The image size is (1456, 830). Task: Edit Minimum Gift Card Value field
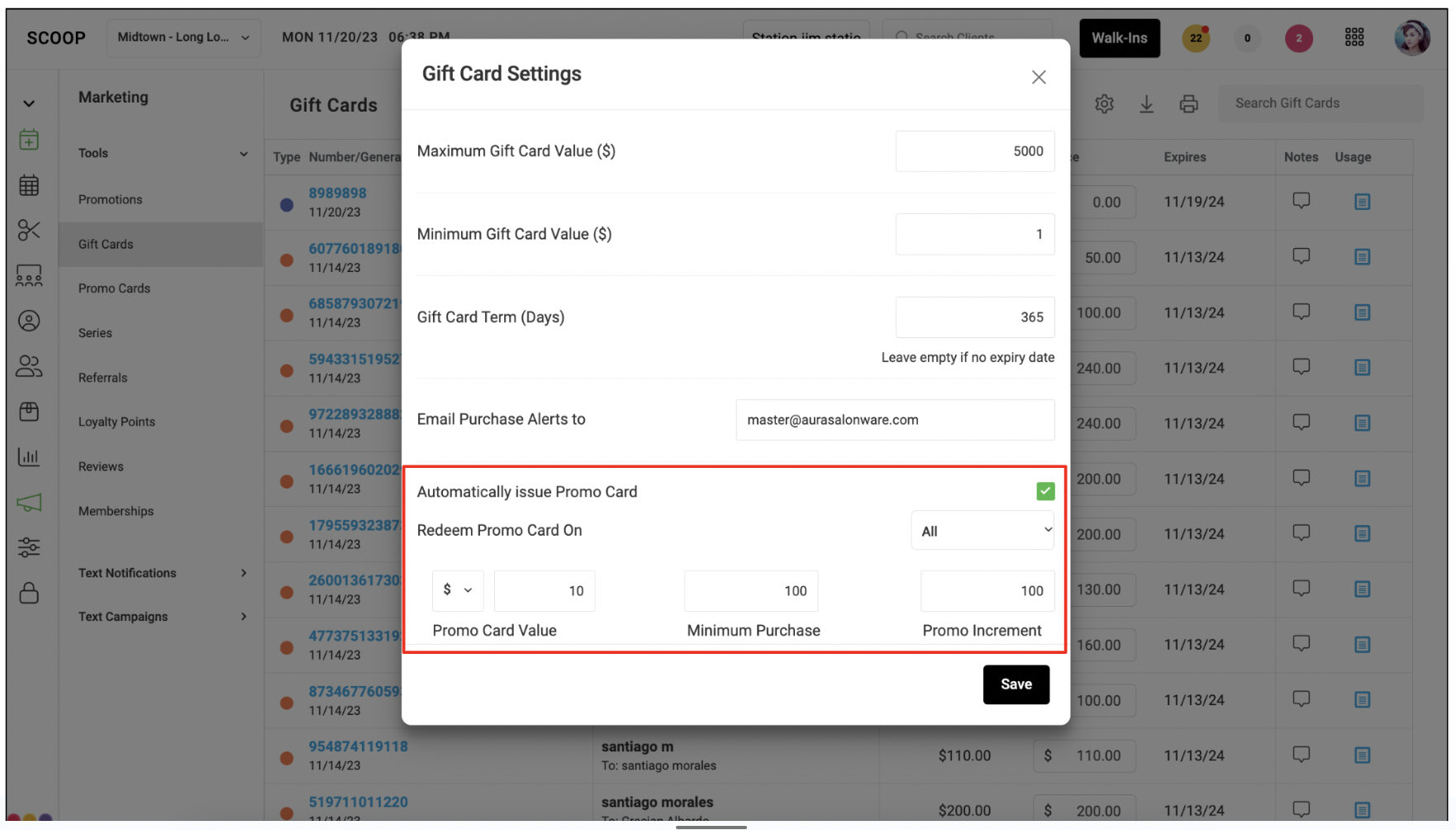(x=974, y=234)
